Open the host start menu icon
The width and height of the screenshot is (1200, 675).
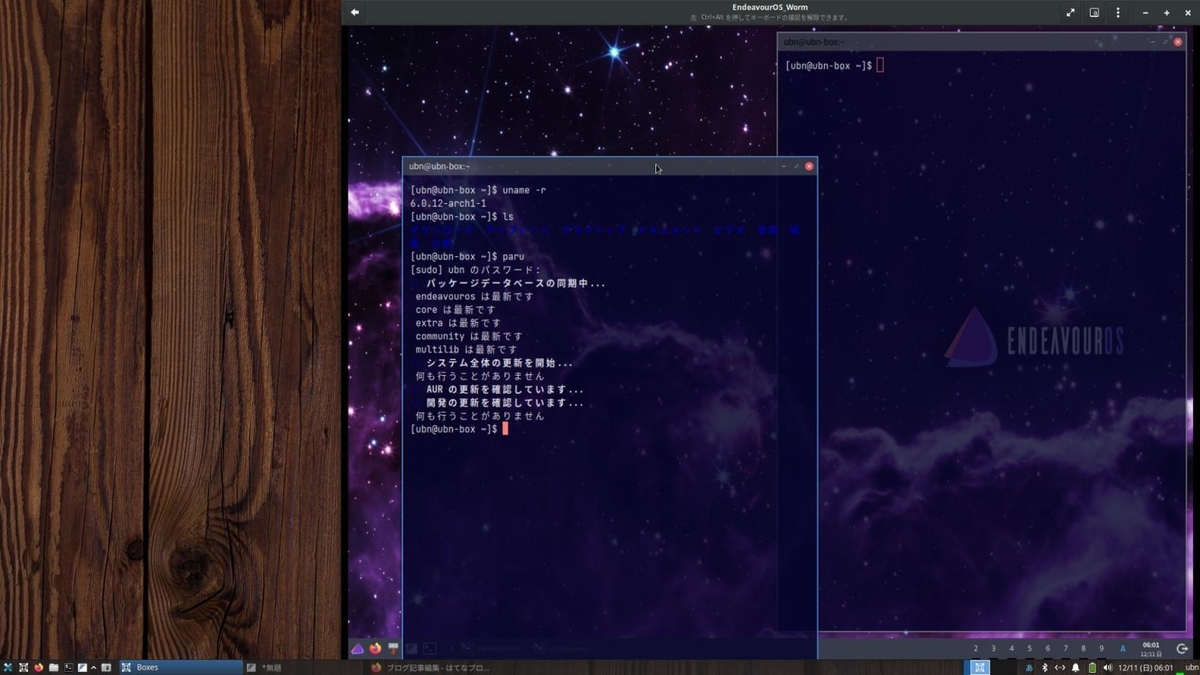tap(7, 667)
